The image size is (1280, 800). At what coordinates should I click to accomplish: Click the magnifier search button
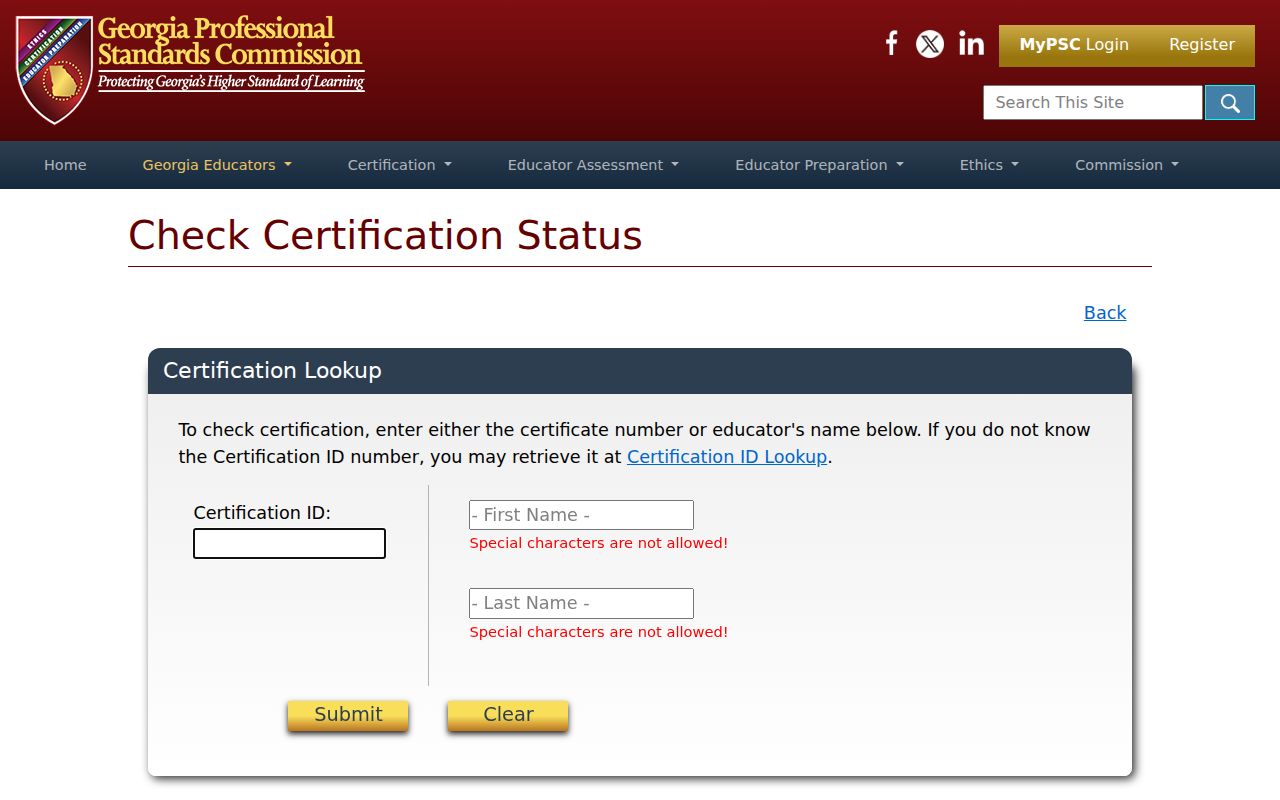(1230, 102)
